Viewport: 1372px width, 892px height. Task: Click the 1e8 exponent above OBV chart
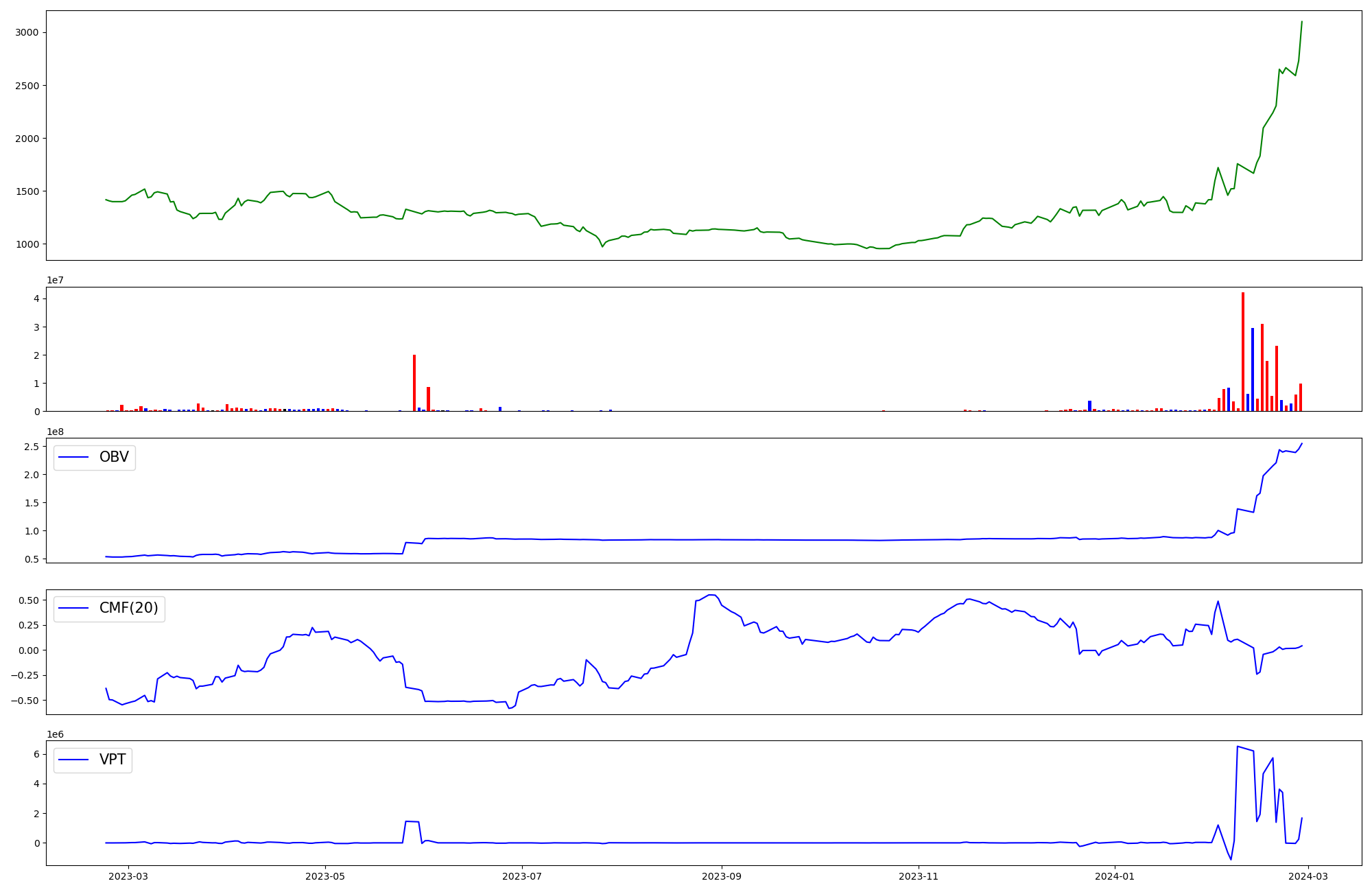point(56,432)
